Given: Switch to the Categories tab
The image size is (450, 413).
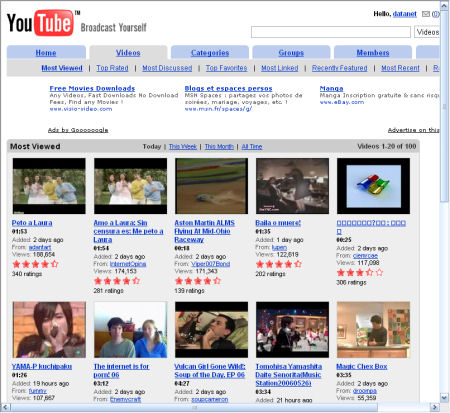Looking at the screenshot, I should tap(210, 53).
